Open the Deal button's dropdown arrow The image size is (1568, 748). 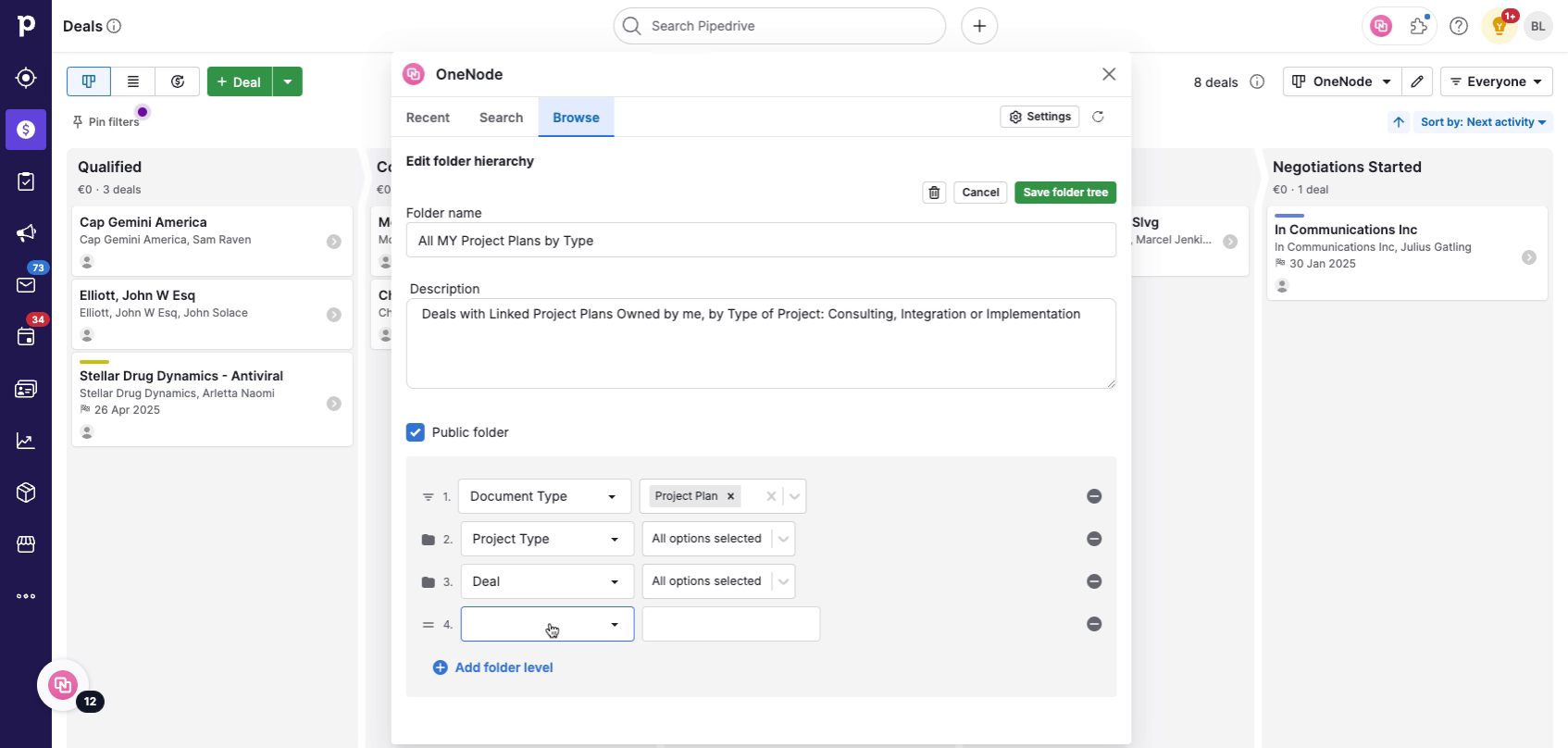(x=288, y=81)
